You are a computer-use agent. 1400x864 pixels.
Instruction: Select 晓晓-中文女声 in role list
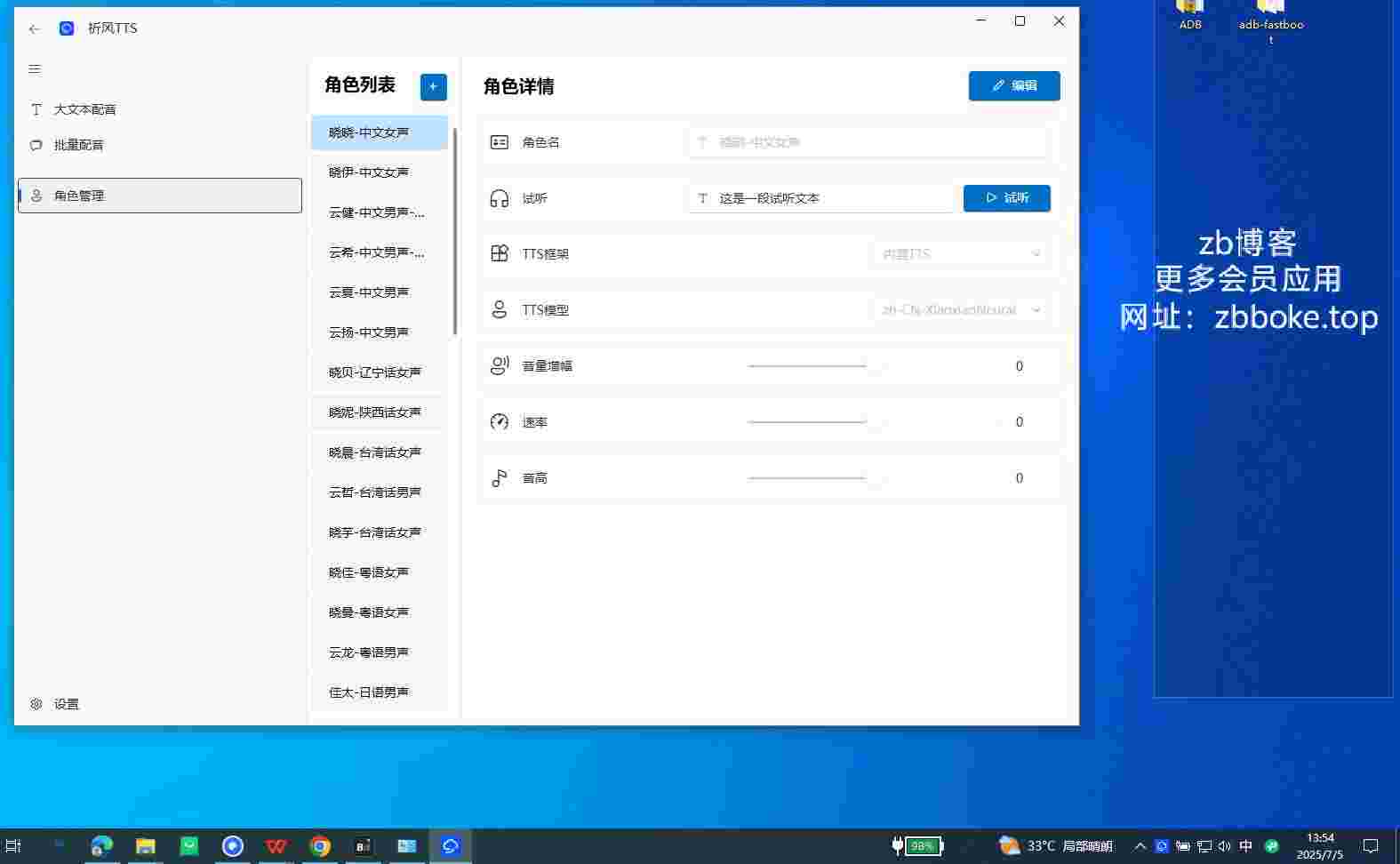click(380, 132)
